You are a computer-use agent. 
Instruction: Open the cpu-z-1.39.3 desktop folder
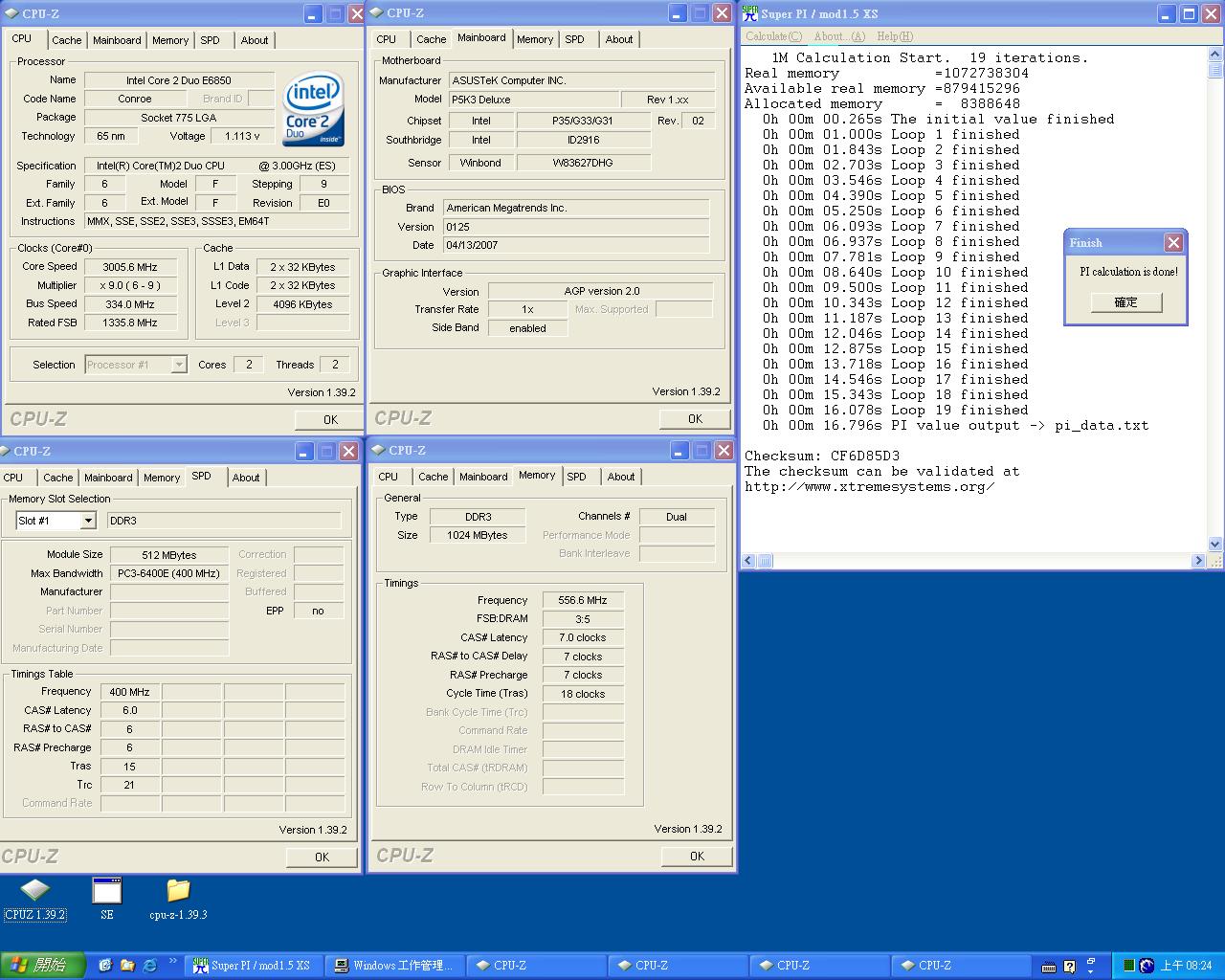pos(178,899)
